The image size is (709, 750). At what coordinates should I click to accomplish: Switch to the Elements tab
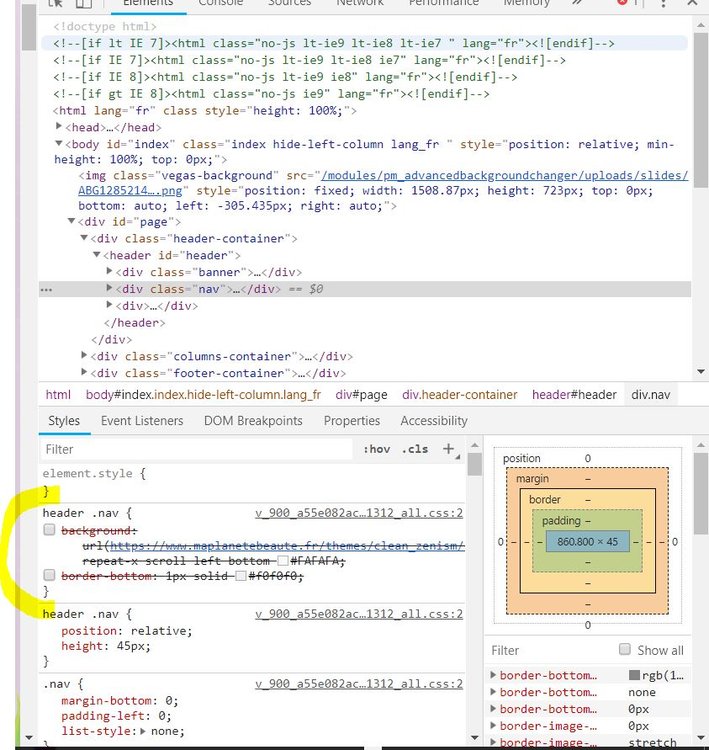(x=148, y=3)
